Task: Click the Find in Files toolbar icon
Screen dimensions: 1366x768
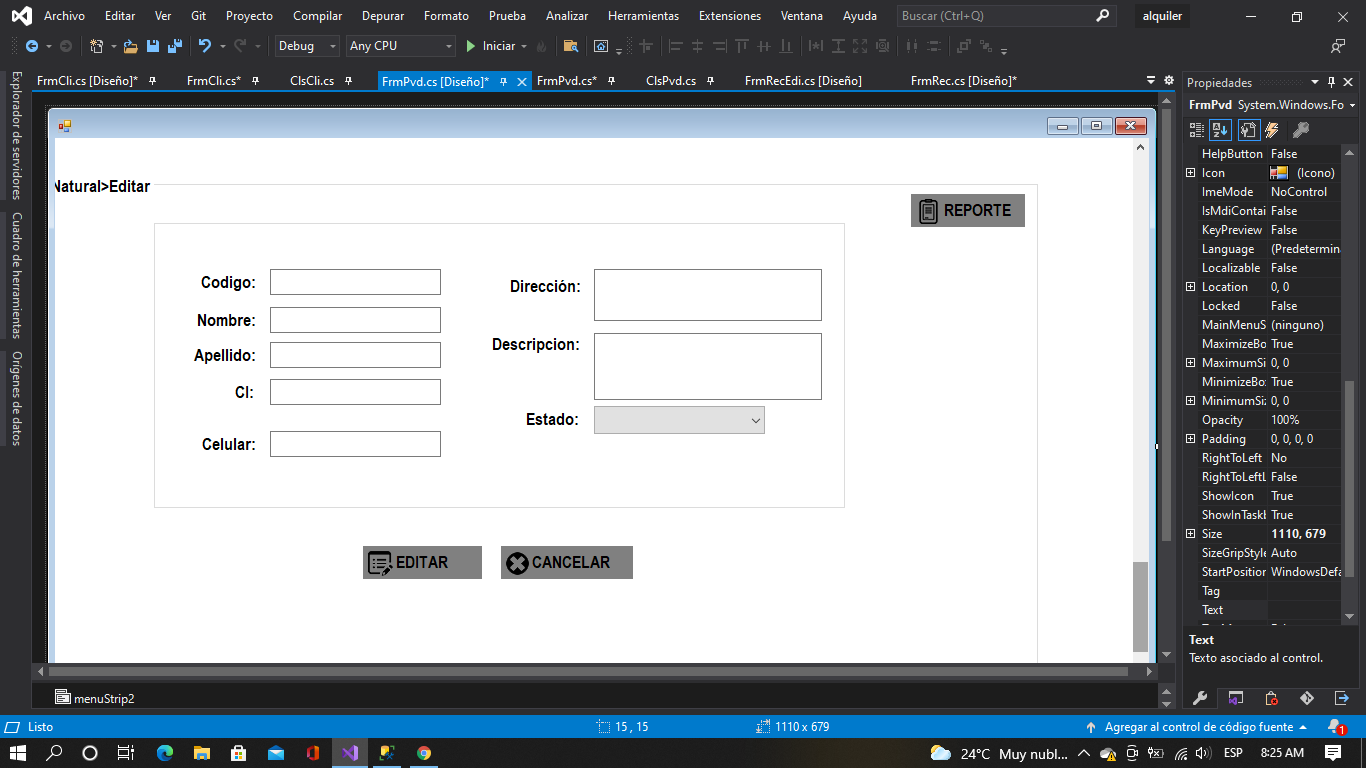Action: pyautogui.click(x=571, y=46)
